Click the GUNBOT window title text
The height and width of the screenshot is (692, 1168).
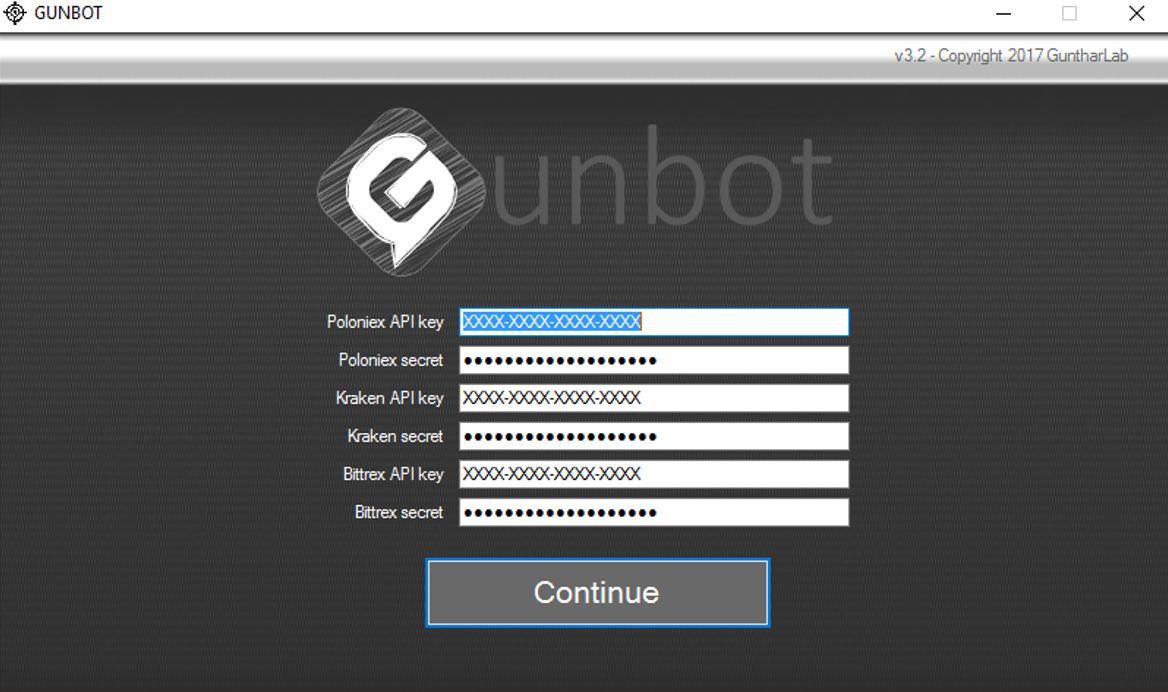tap(68, 13)
